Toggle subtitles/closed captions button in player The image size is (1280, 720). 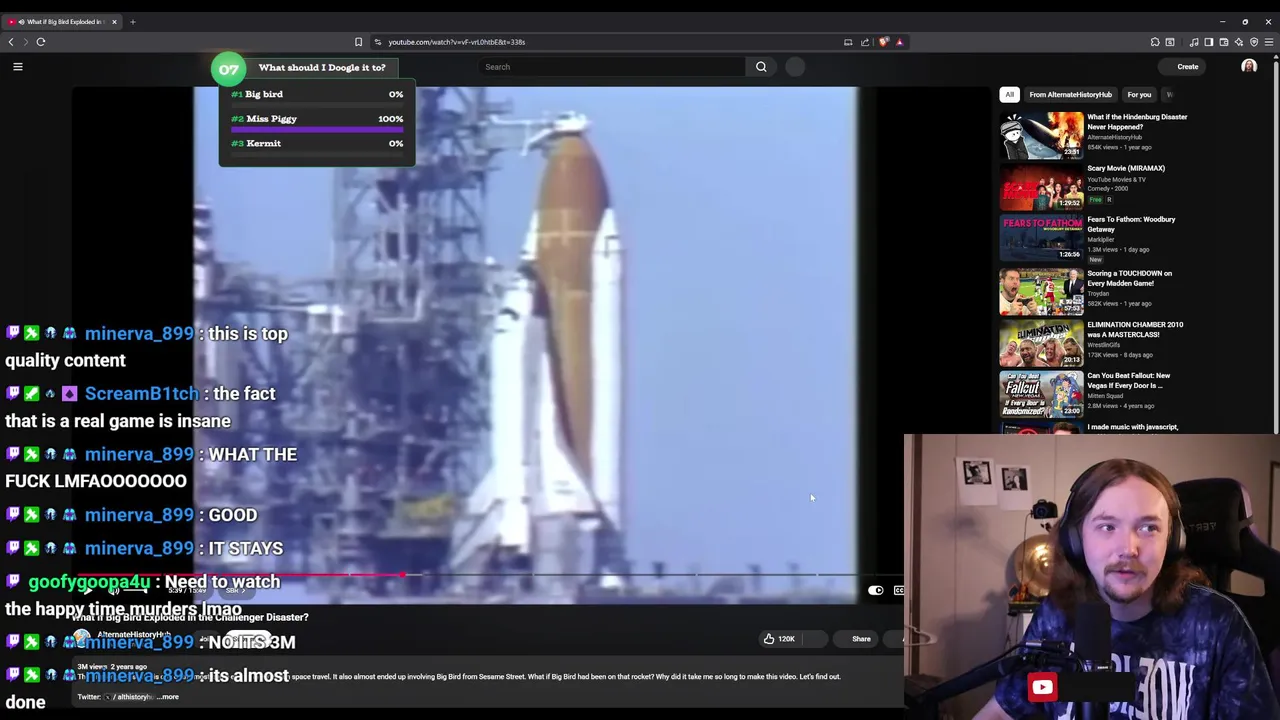coord(899,590)
